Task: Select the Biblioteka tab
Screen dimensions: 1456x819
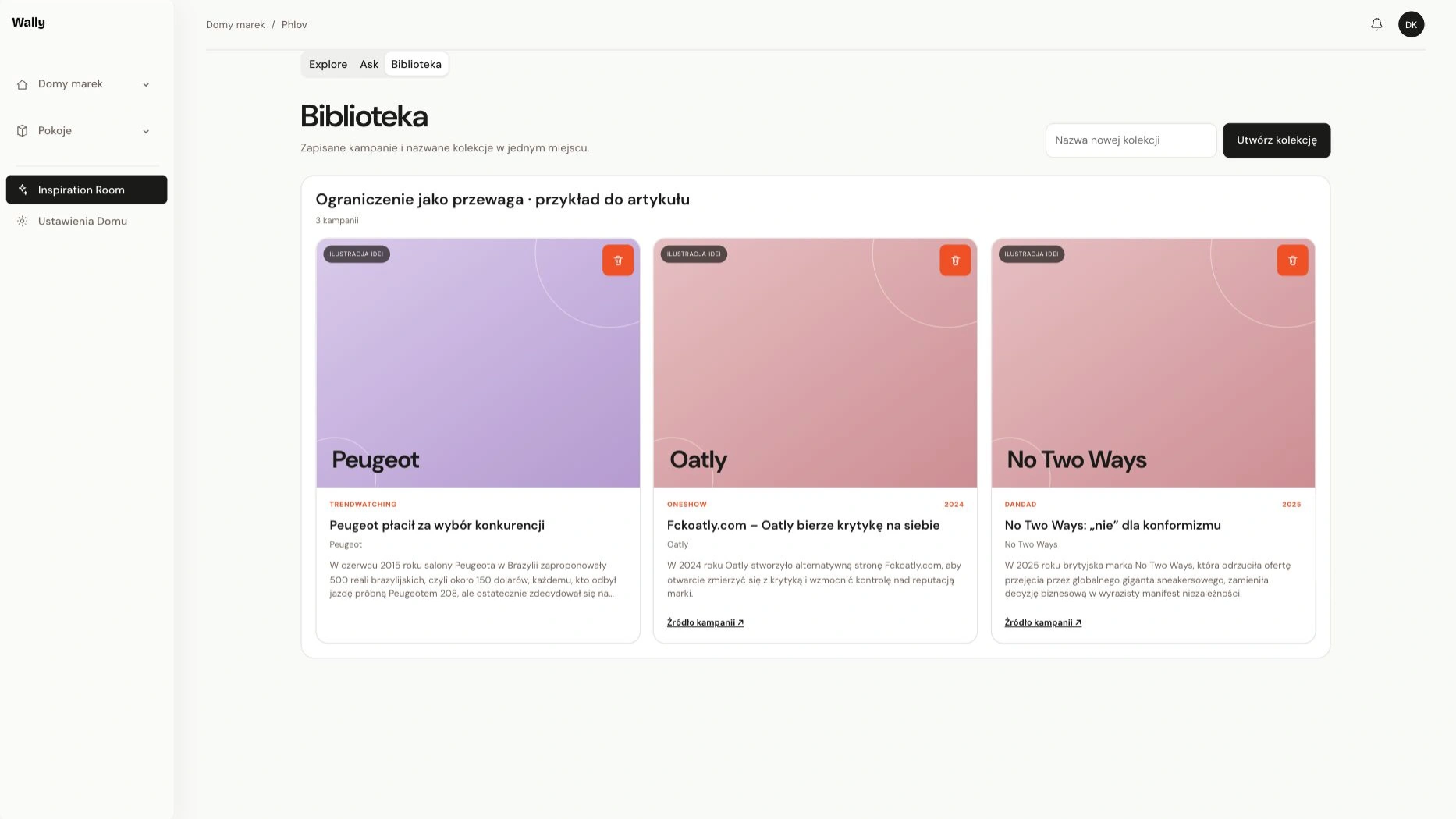Action: coord(416,64)
